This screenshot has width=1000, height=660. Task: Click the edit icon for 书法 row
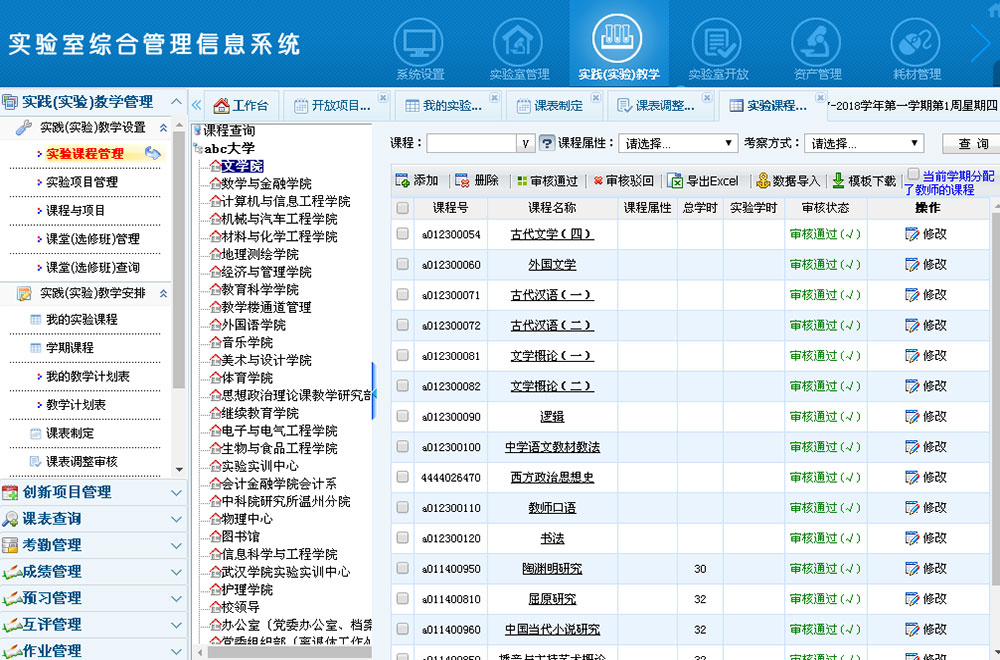(912, 538)
